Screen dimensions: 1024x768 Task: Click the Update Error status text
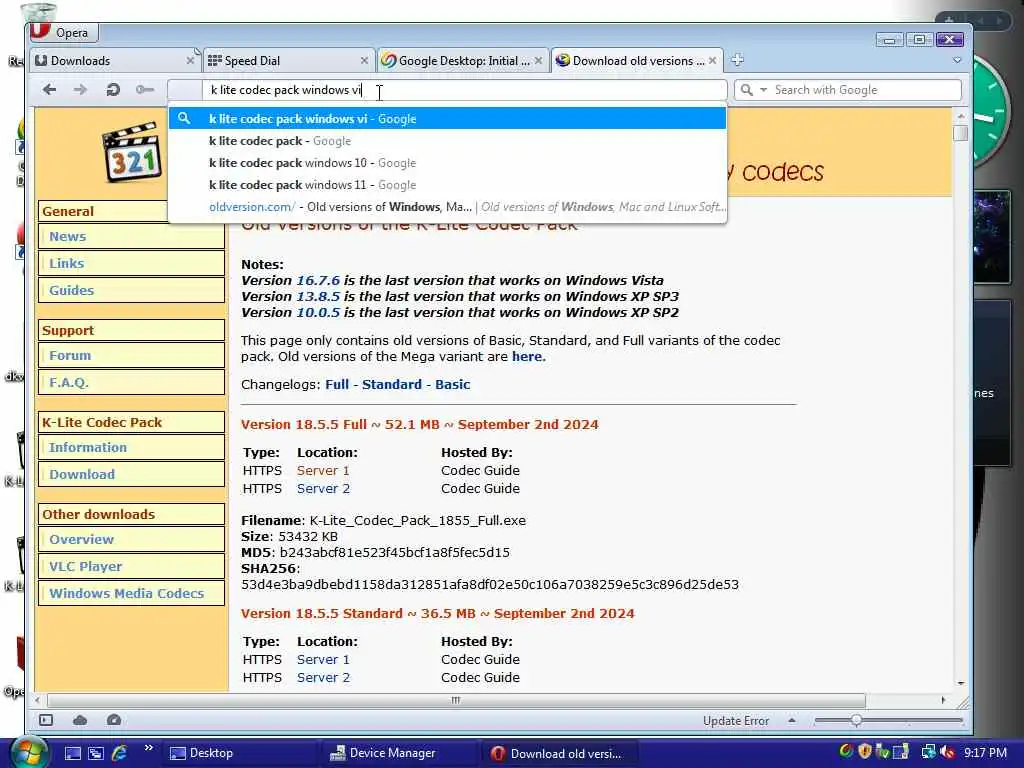pos(736,721)
